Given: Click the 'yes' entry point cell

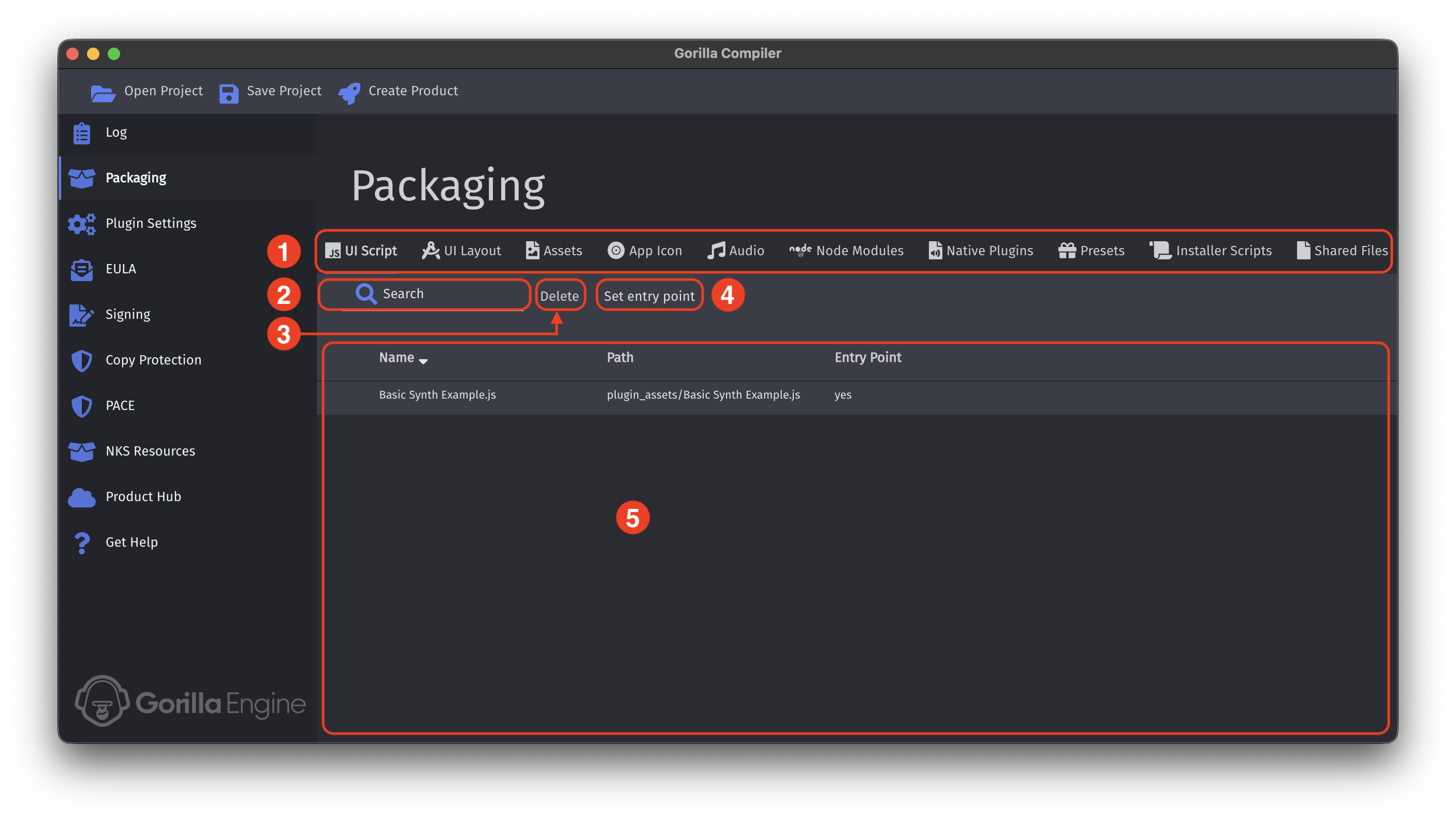Looking at the screenshot, I should (x=843, y=395).
